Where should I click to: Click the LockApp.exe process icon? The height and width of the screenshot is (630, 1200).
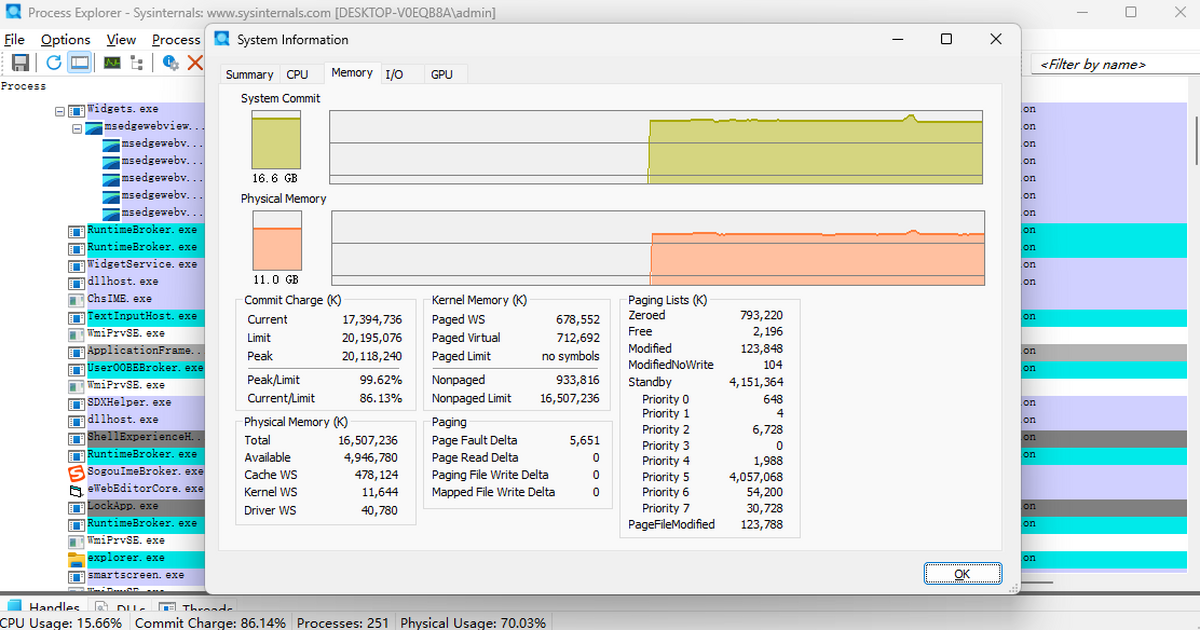coord(76,507)
